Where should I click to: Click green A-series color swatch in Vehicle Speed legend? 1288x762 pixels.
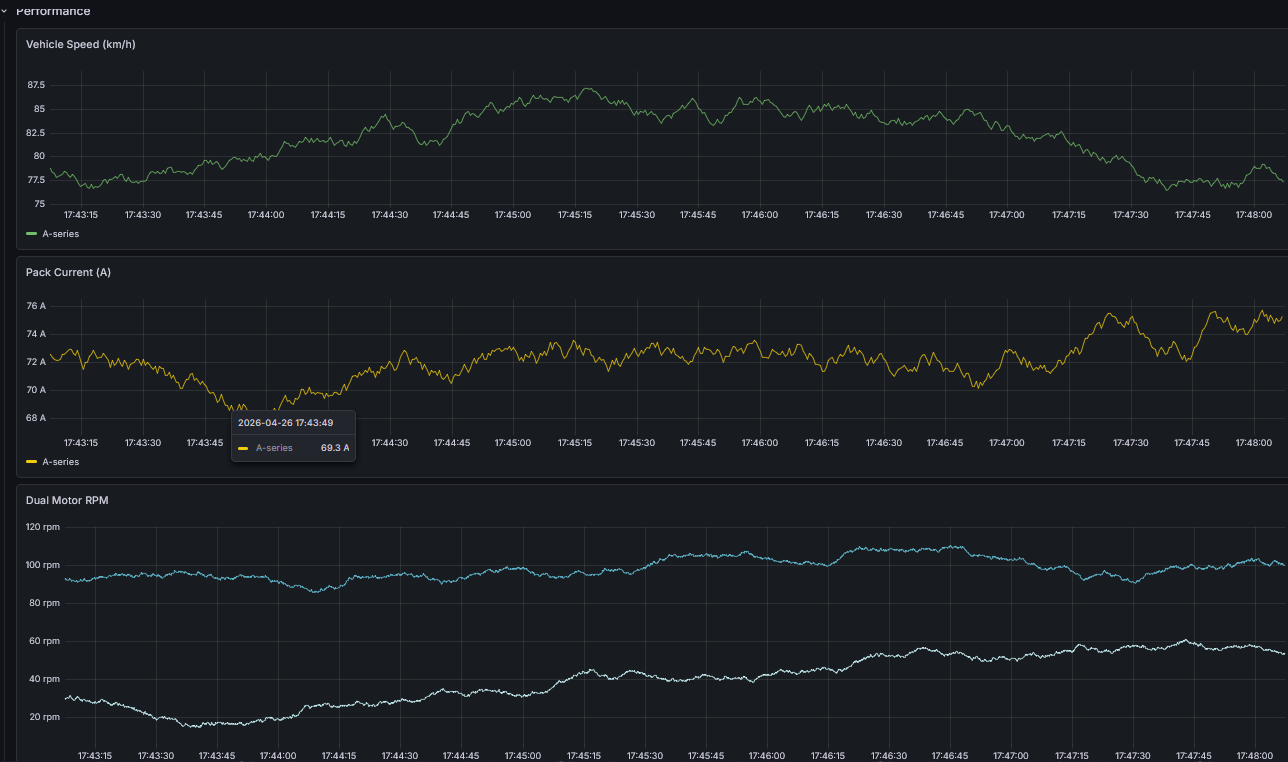pos(31,234)
